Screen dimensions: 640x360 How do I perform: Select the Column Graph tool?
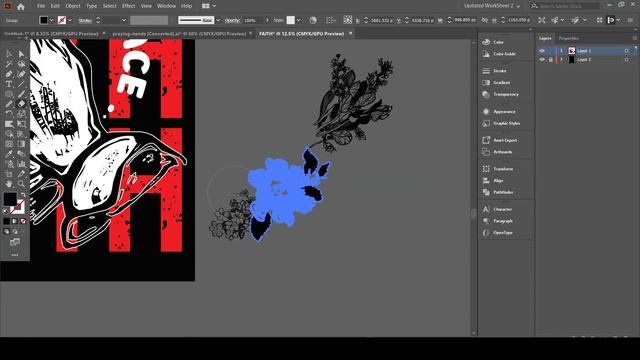[x=21, y=164]
